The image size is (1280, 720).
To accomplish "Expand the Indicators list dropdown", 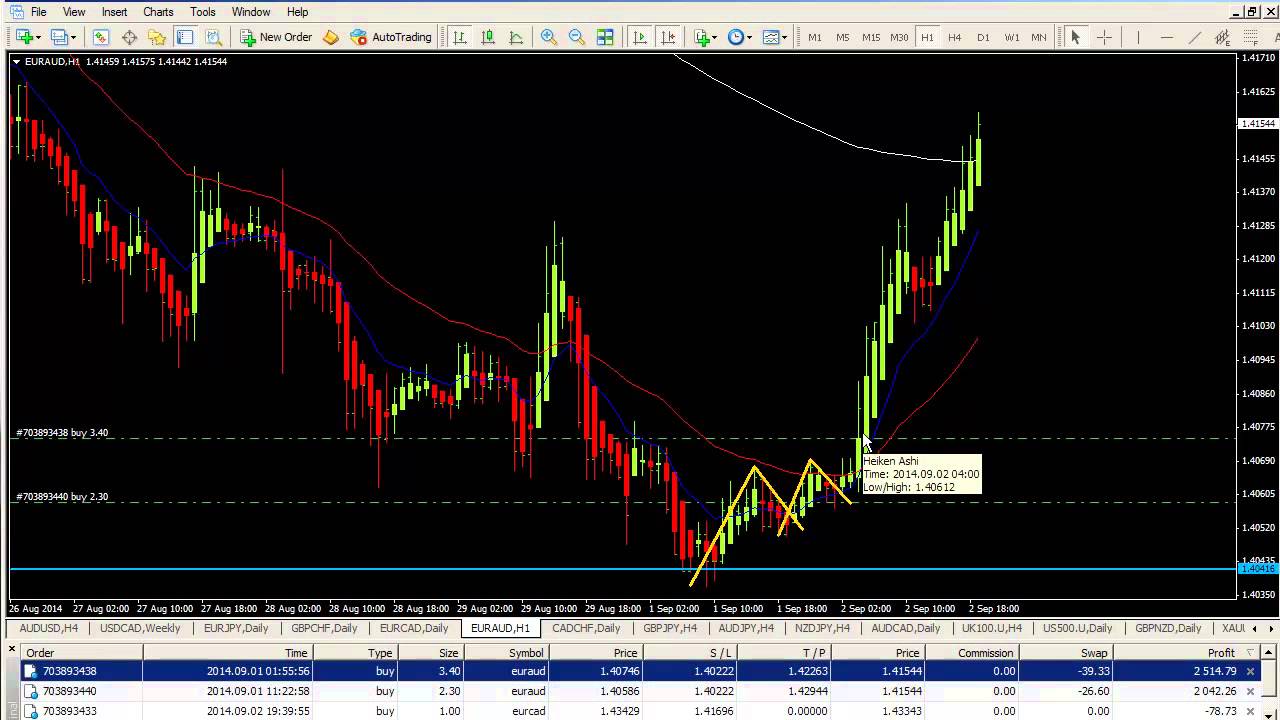I will [x=714, y=37].
